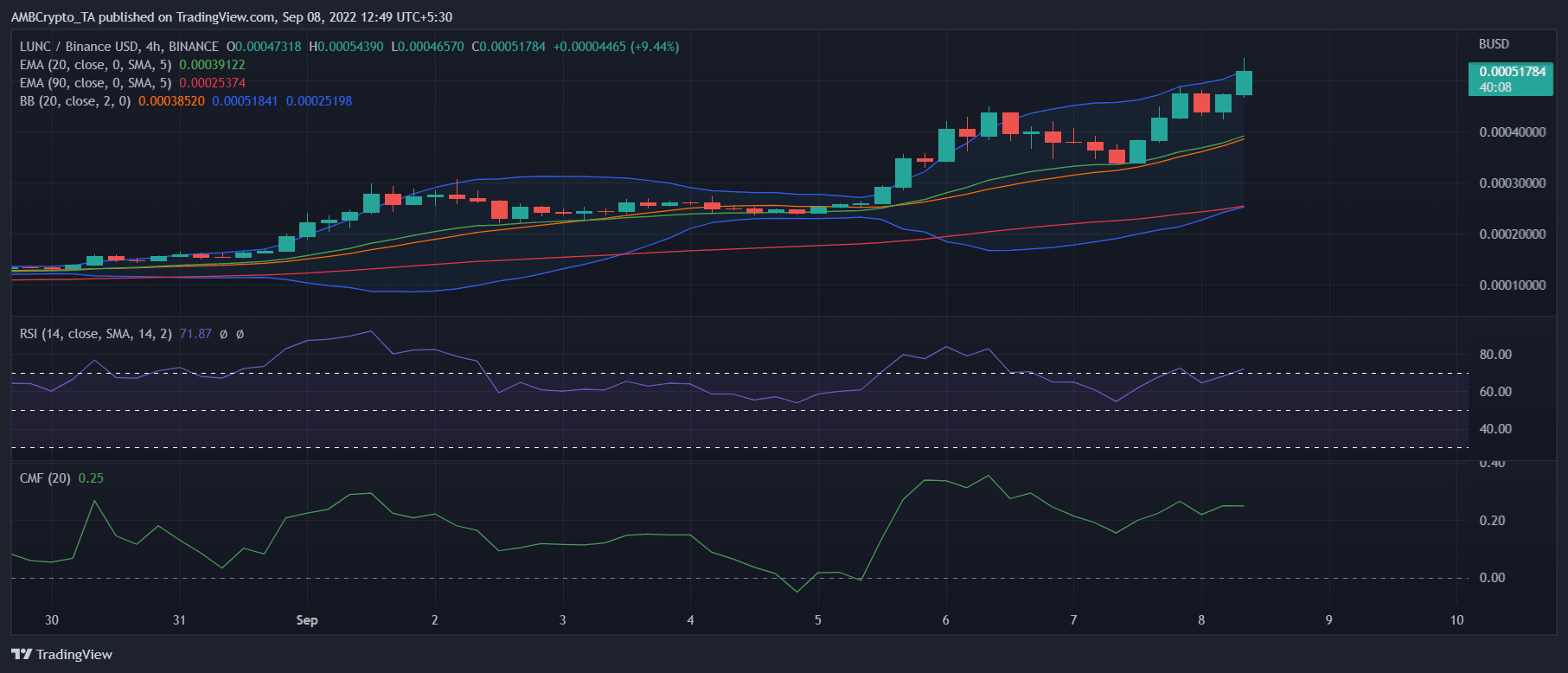Select the BB (20, close, 2, 0) legend
The width and height of the screenshot is (1568, 673).
[75, 101]
